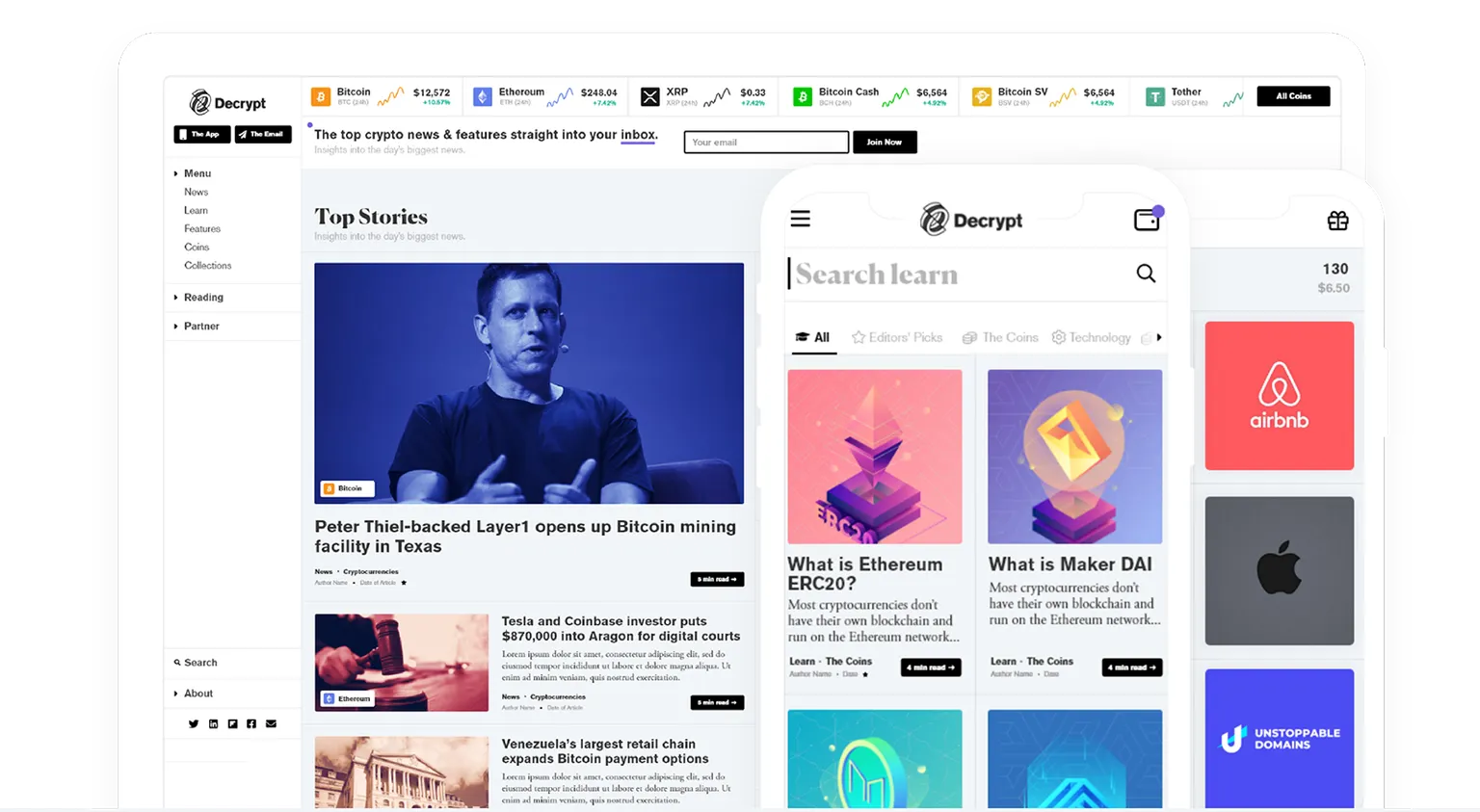Click the arrow to show more category tabs
The image size is (1480, 812).
click(x=1159, y=337)
